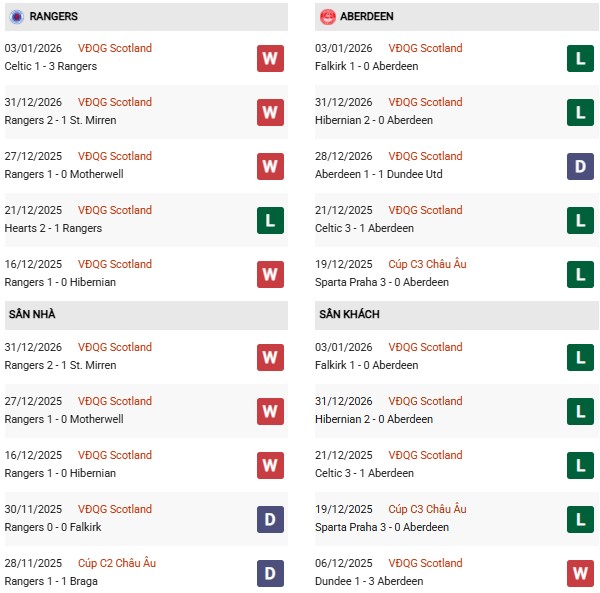Click W badge beside Celtic 1 - 3 Rangers

tap(270, 59)
